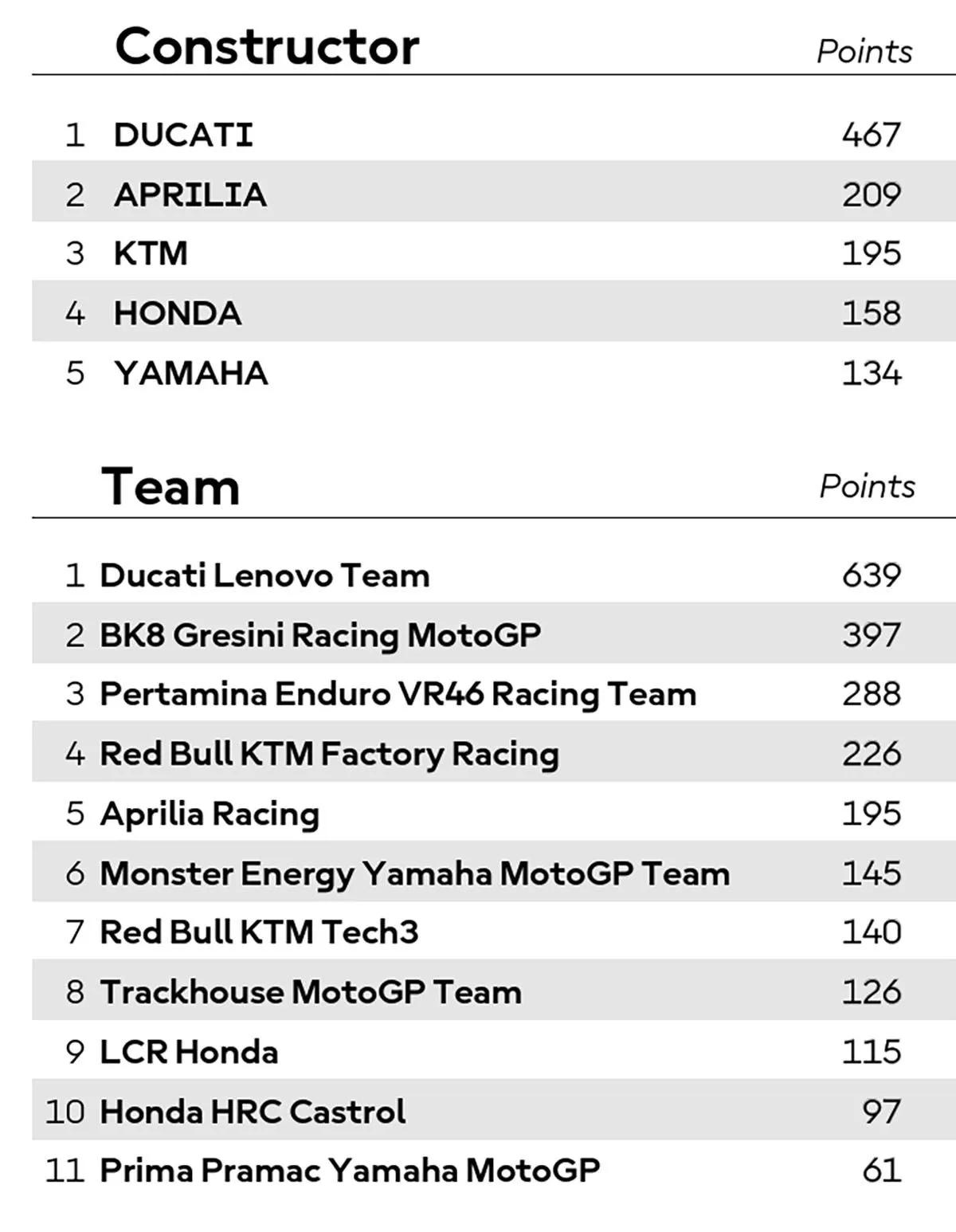Click Ducati's 467 points value
Screen dimensions: 956x1232
[x=871, y=135]
